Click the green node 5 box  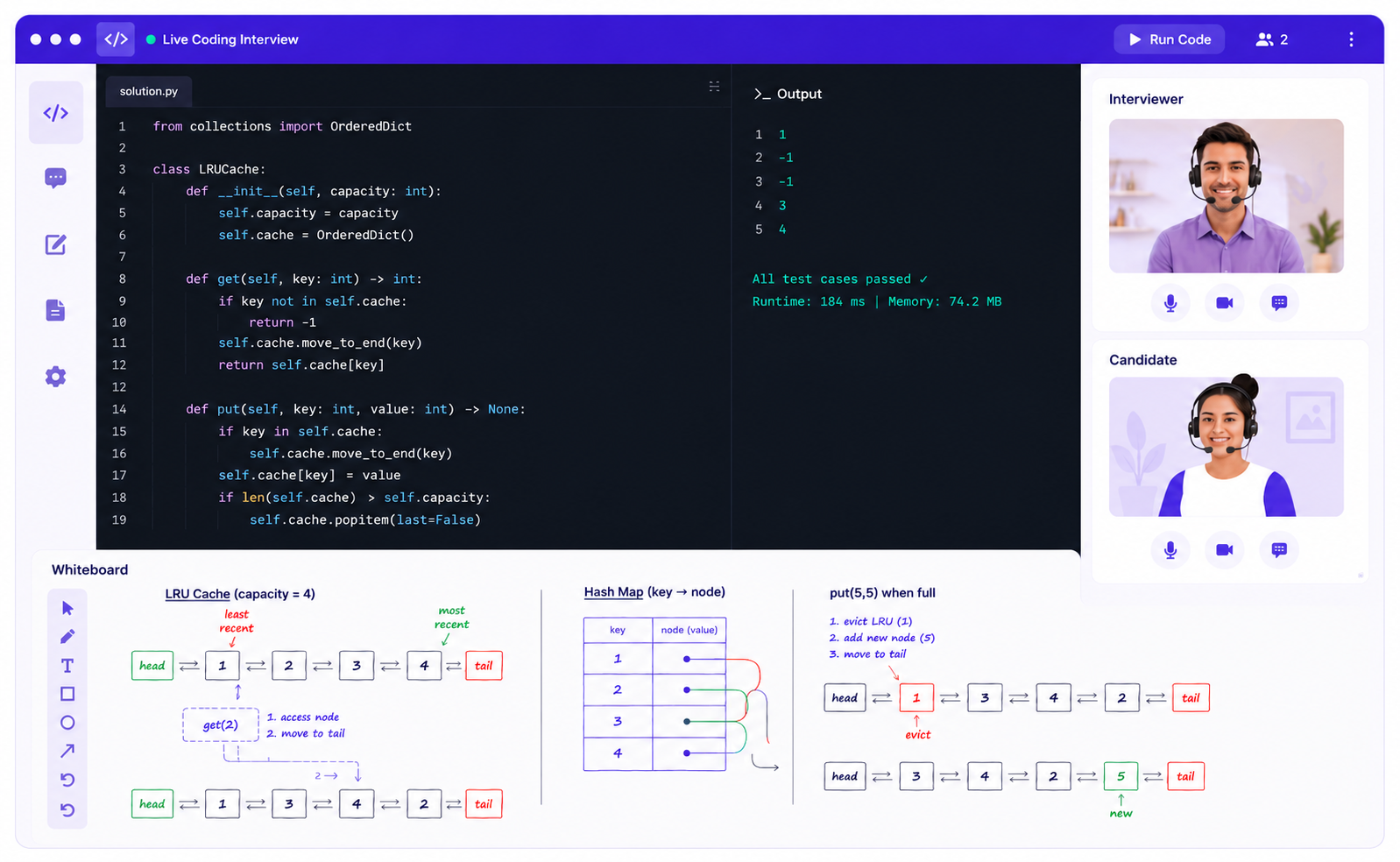point(1121,776)
